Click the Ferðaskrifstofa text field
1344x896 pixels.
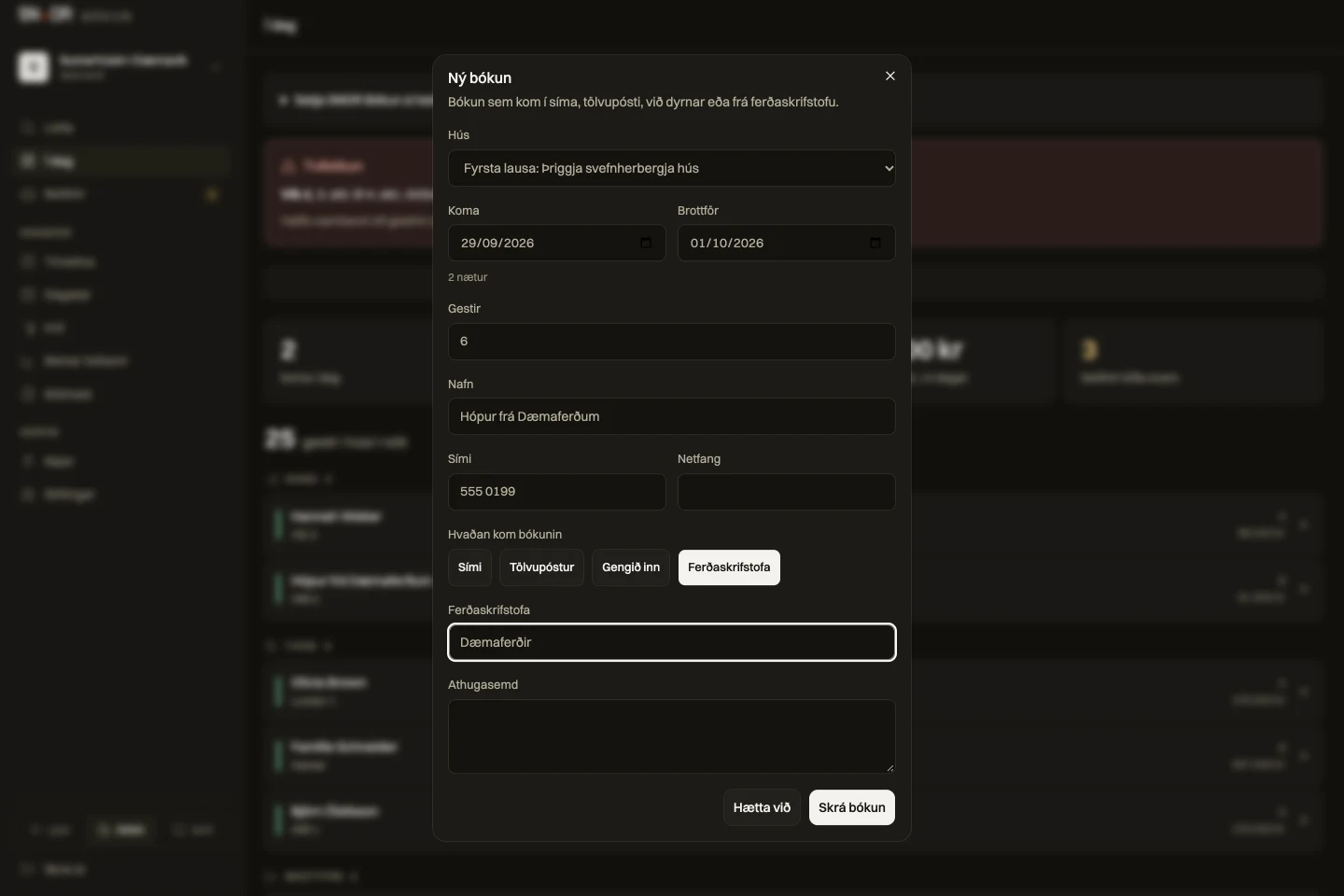(672, 642)
